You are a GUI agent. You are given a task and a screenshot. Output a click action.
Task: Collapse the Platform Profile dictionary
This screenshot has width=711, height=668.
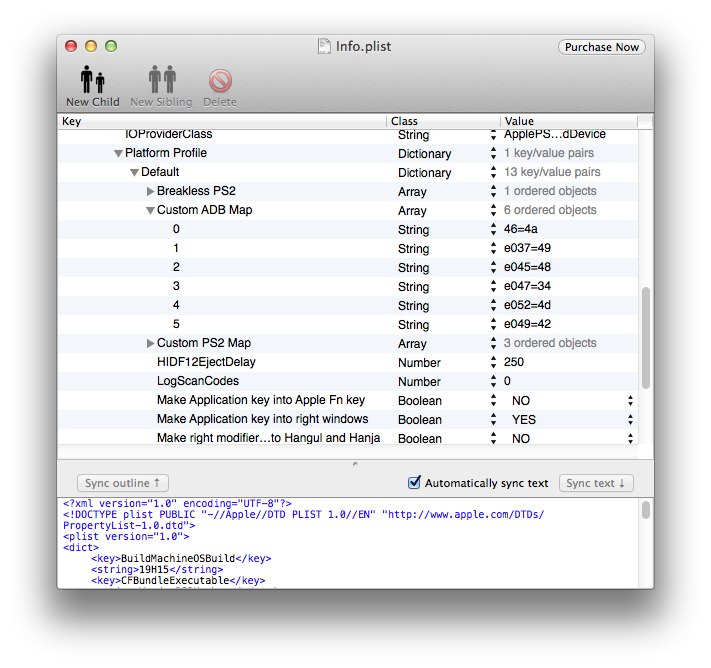tap(118, 154)
